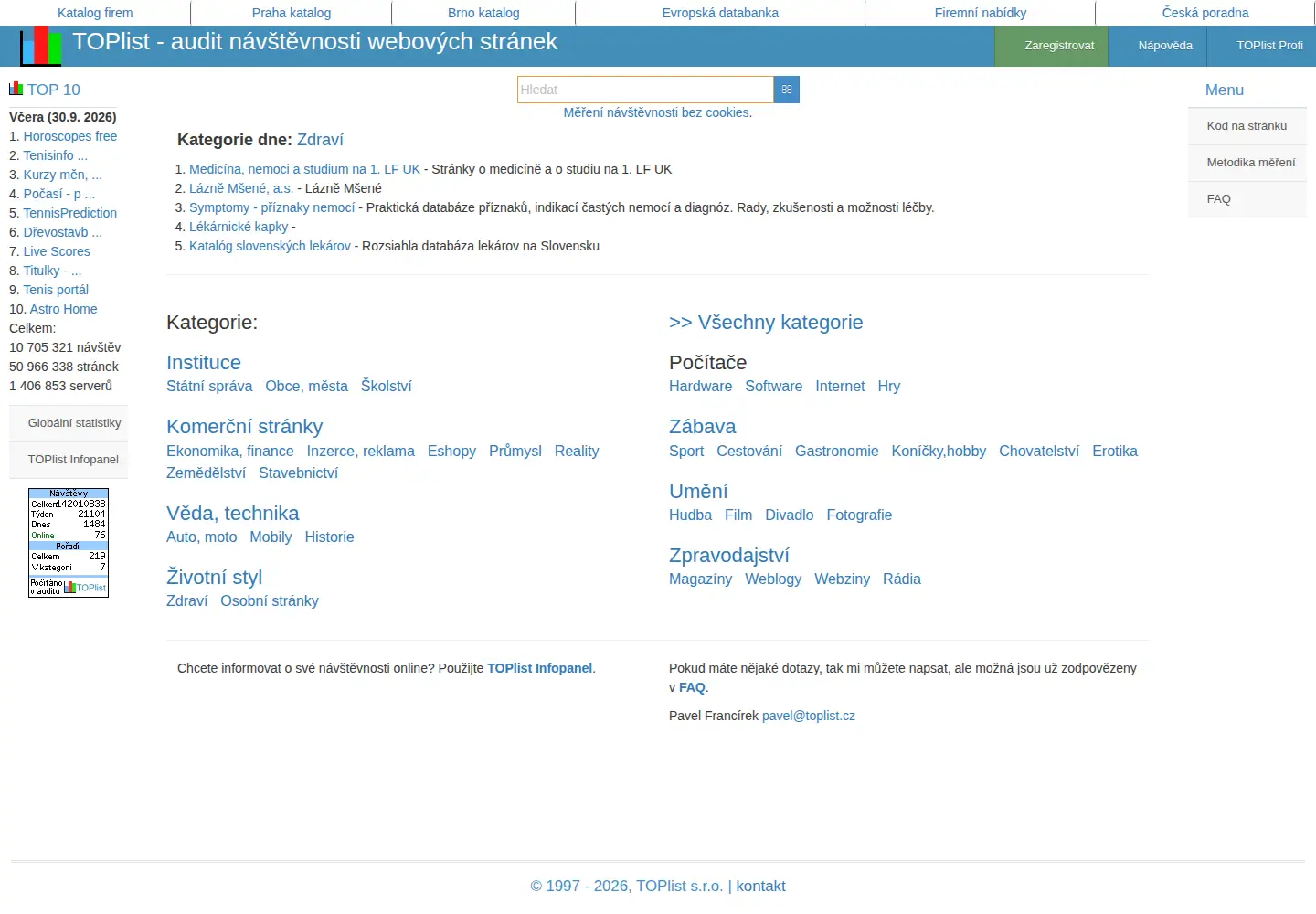Open Katalog firem top link
The image size is (1316, 914).
tap(95, 13)
